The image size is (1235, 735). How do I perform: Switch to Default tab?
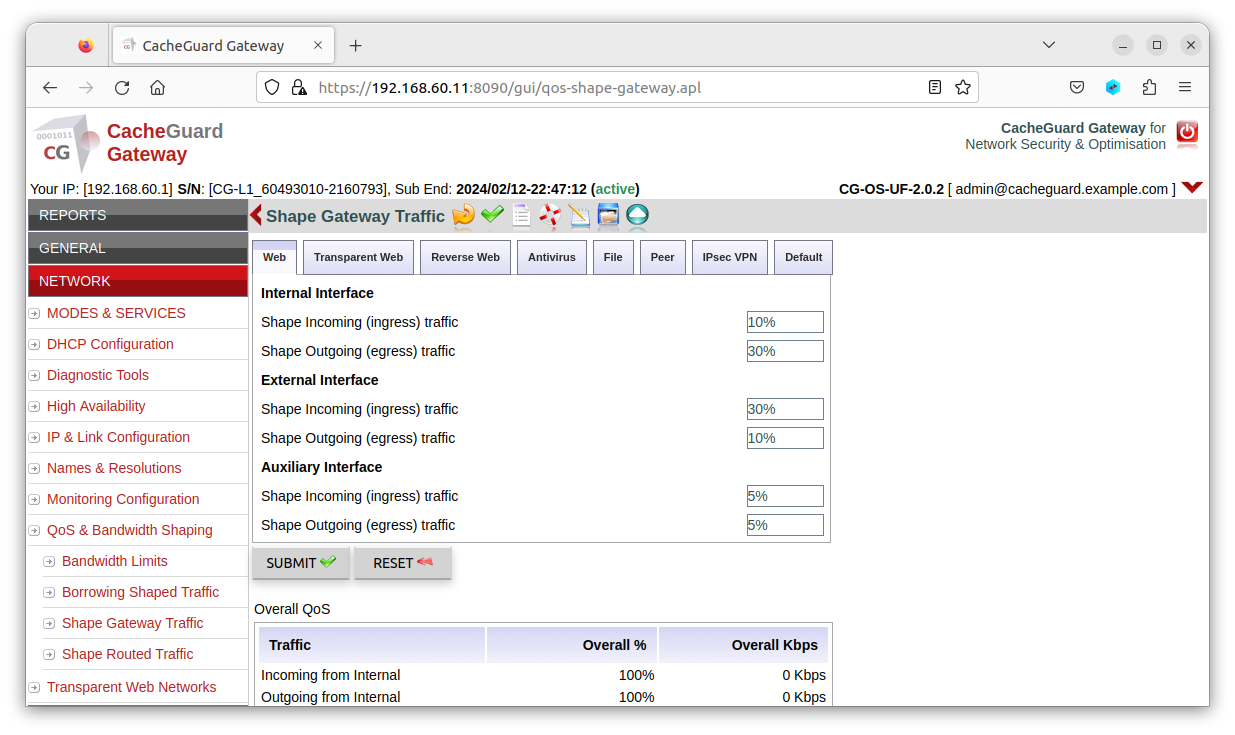[x=803, y=257]
